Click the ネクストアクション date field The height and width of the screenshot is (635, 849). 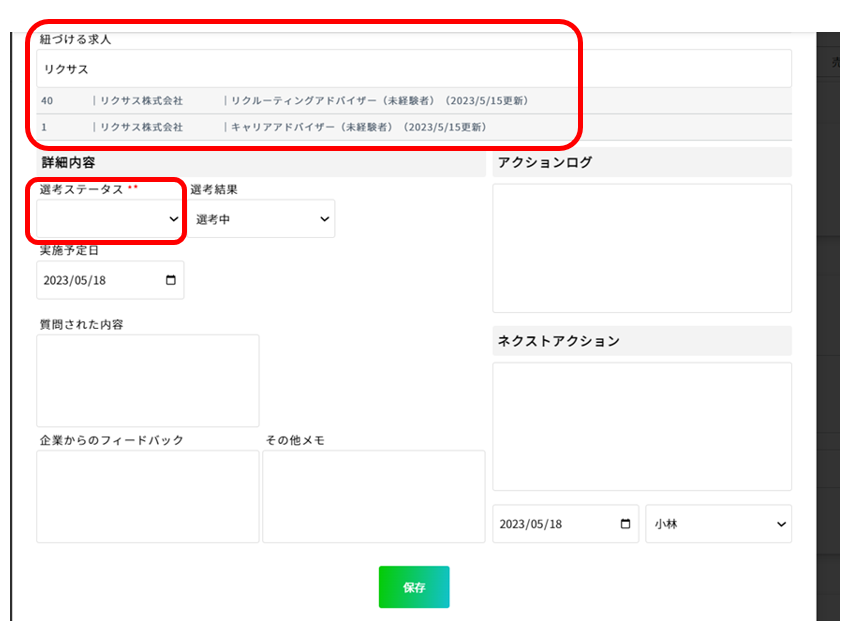[565, 523]
